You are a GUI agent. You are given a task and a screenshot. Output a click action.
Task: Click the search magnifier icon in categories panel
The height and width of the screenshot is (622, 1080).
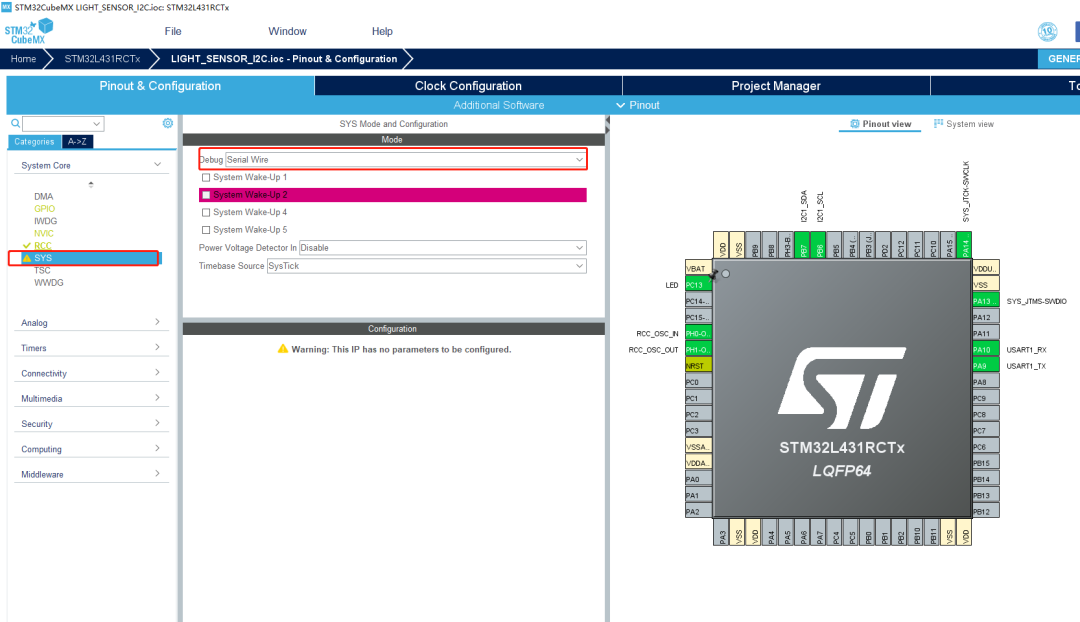[x=15, y=123]
